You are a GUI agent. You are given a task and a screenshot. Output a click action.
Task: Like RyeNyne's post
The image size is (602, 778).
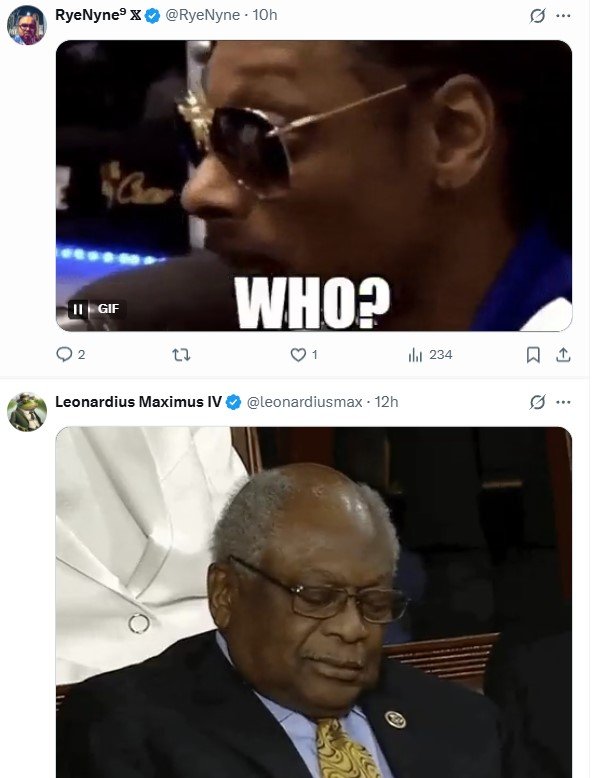click(298, 355)
